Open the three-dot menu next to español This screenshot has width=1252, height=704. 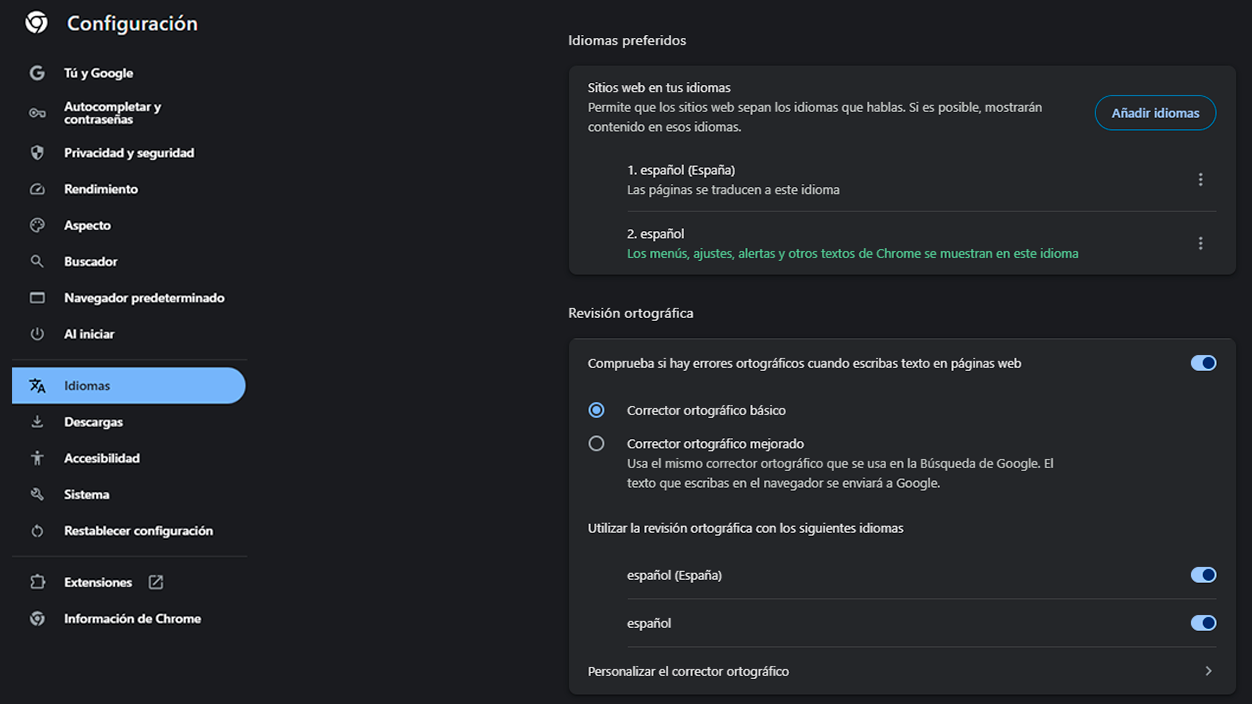1200,242
